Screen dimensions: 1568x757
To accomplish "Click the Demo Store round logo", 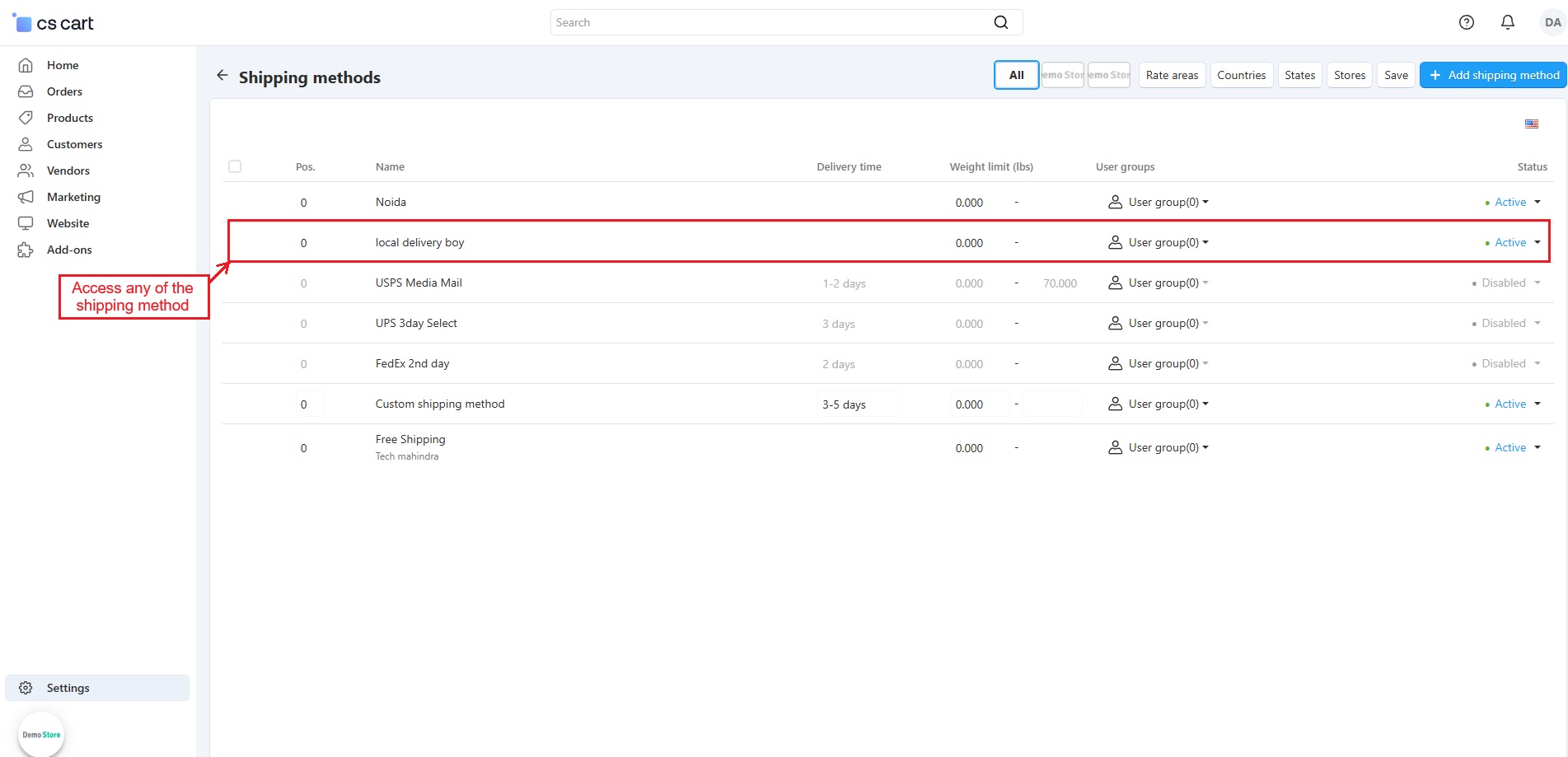I will pos(41,734).
